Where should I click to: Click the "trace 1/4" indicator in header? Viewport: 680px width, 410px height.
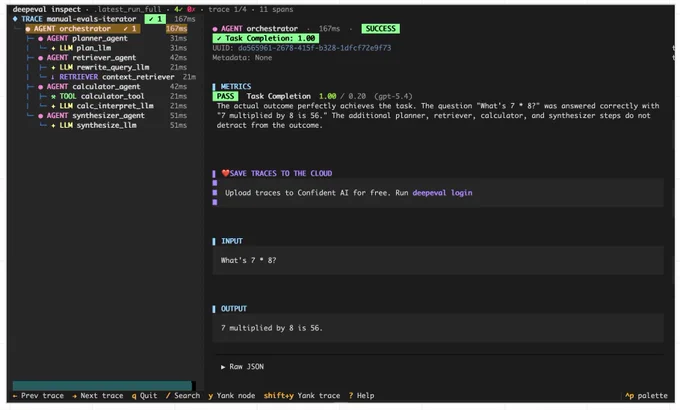pos(228,10)
